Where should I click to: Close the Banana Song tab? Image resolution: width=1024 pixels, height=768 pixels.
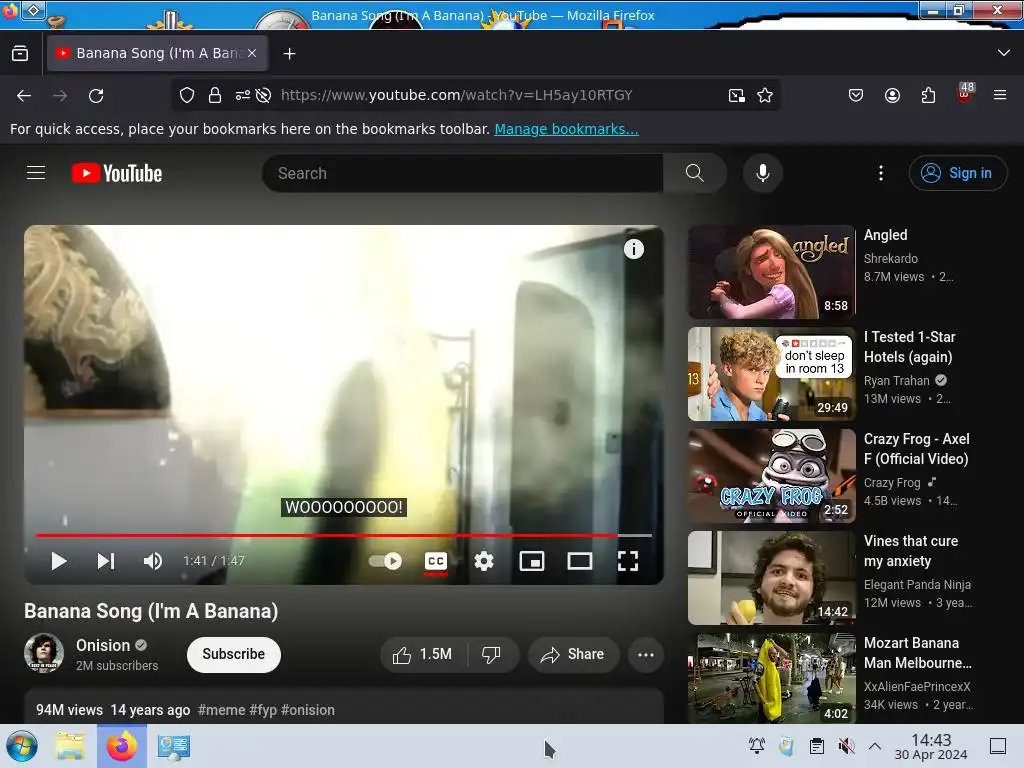click(252, 54)
